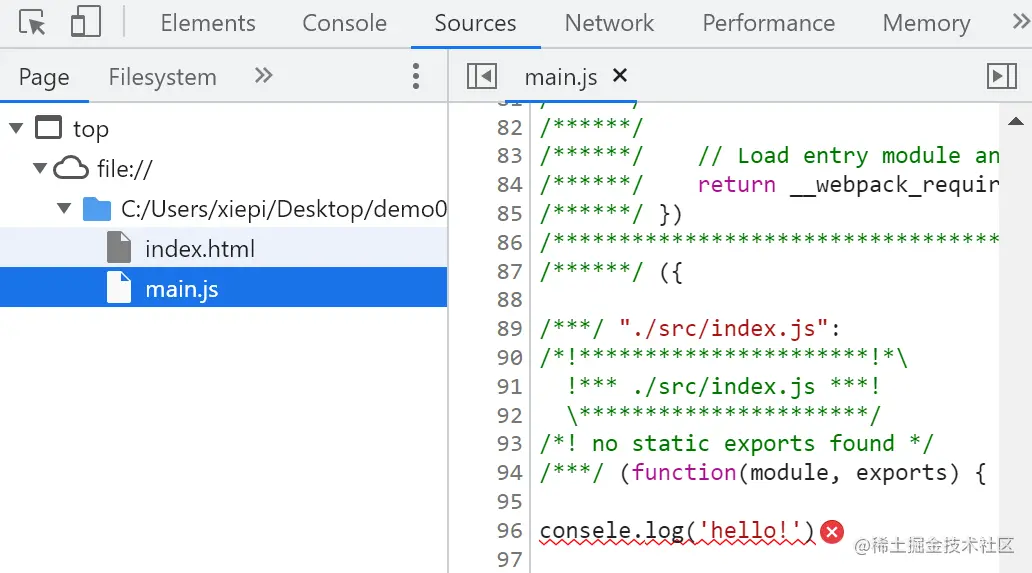Show more navigator tabs chevron

click(263, 75)
